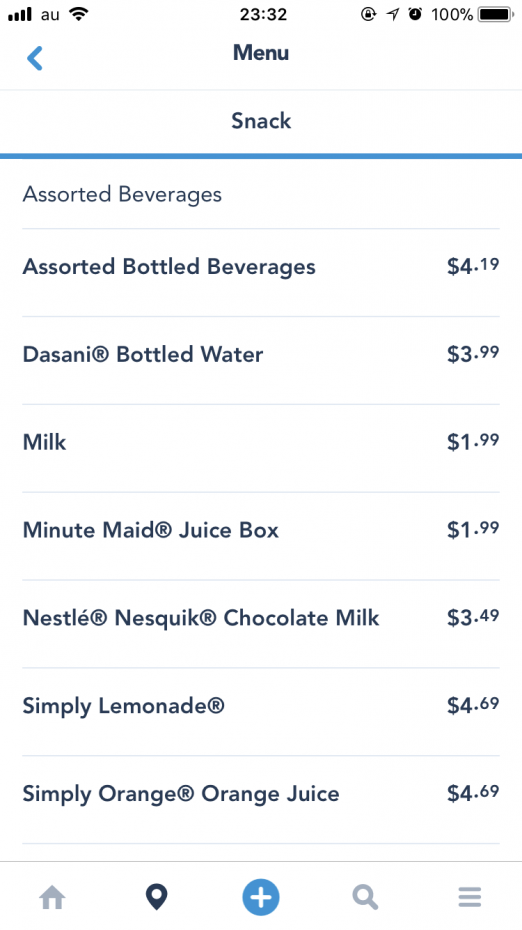This screenshot has height=930, width=522.
Task: Select Simply Orange Orange Juice
Action: (261, 799)
